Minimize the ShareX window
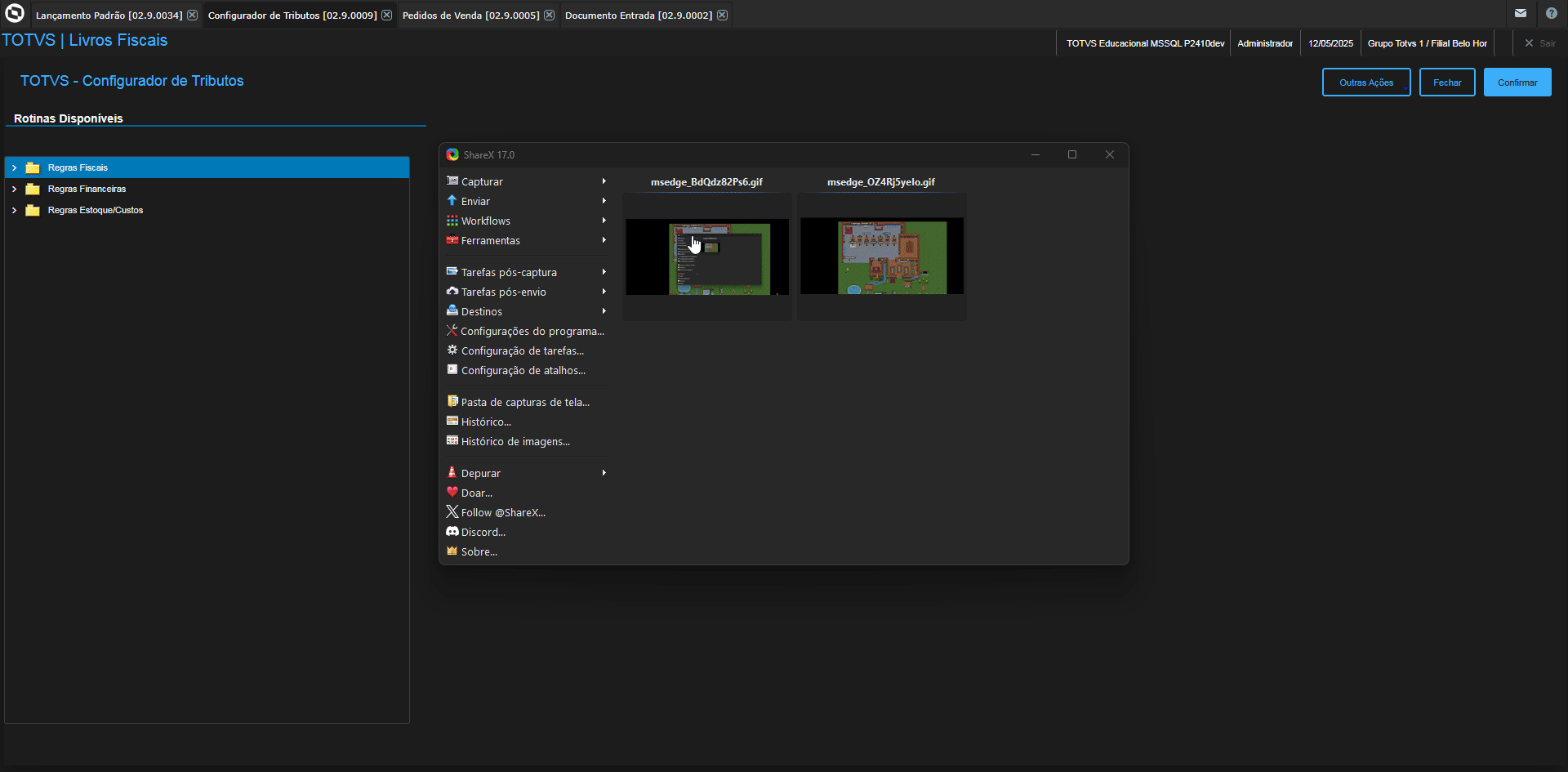The height and width of the screenshot is (772, 1568). tap(1036, 154)
